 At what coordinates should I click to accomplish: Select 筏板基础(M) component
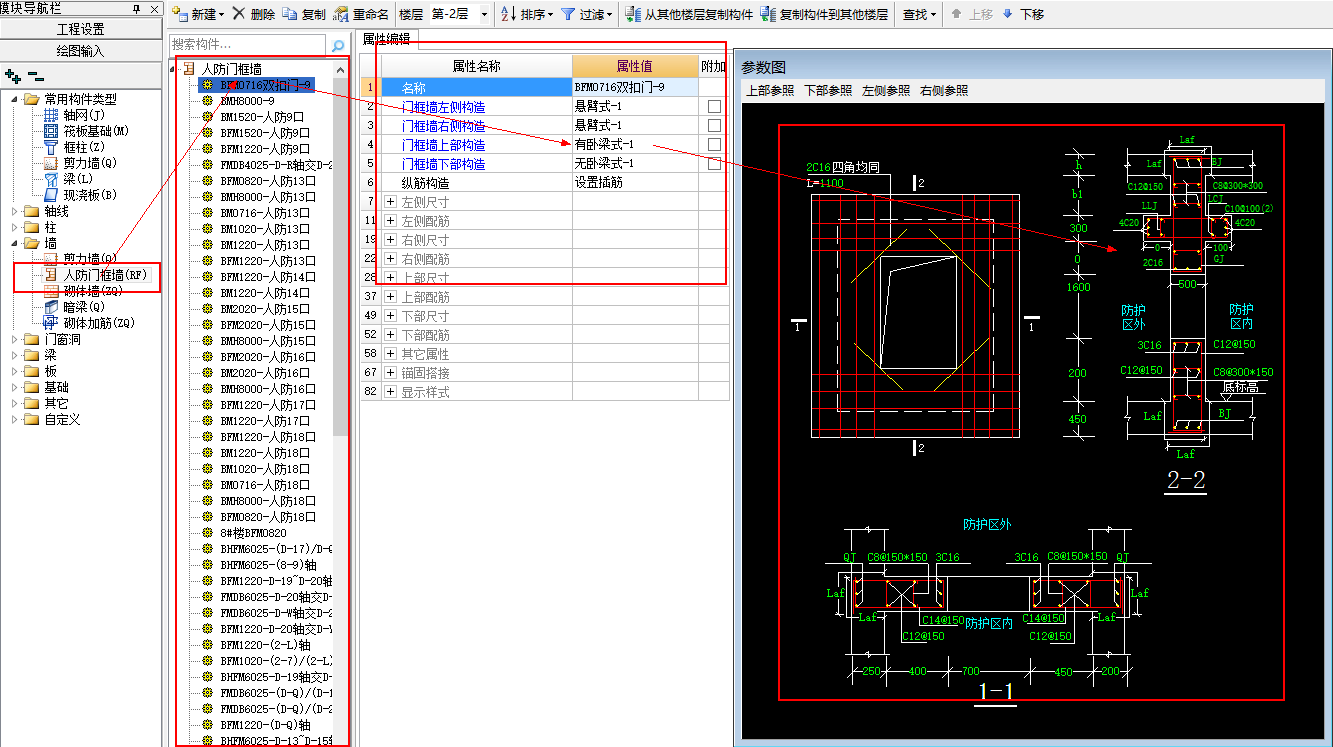pos(86,131)
